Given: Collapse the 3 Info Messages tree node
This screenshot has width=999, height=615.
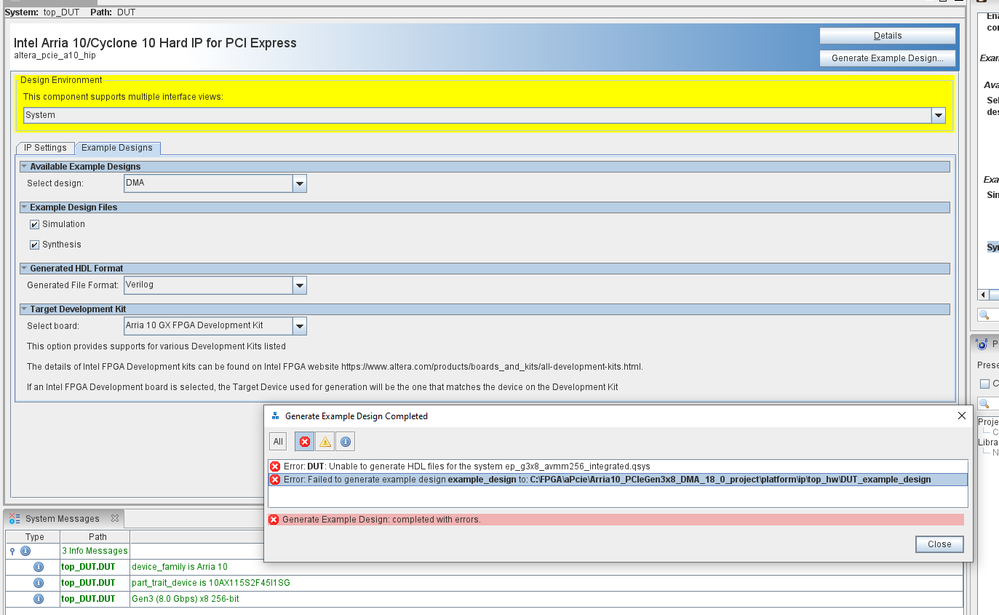Looking at the screenshot, I should pyautogui.click(x=12, y=551).
